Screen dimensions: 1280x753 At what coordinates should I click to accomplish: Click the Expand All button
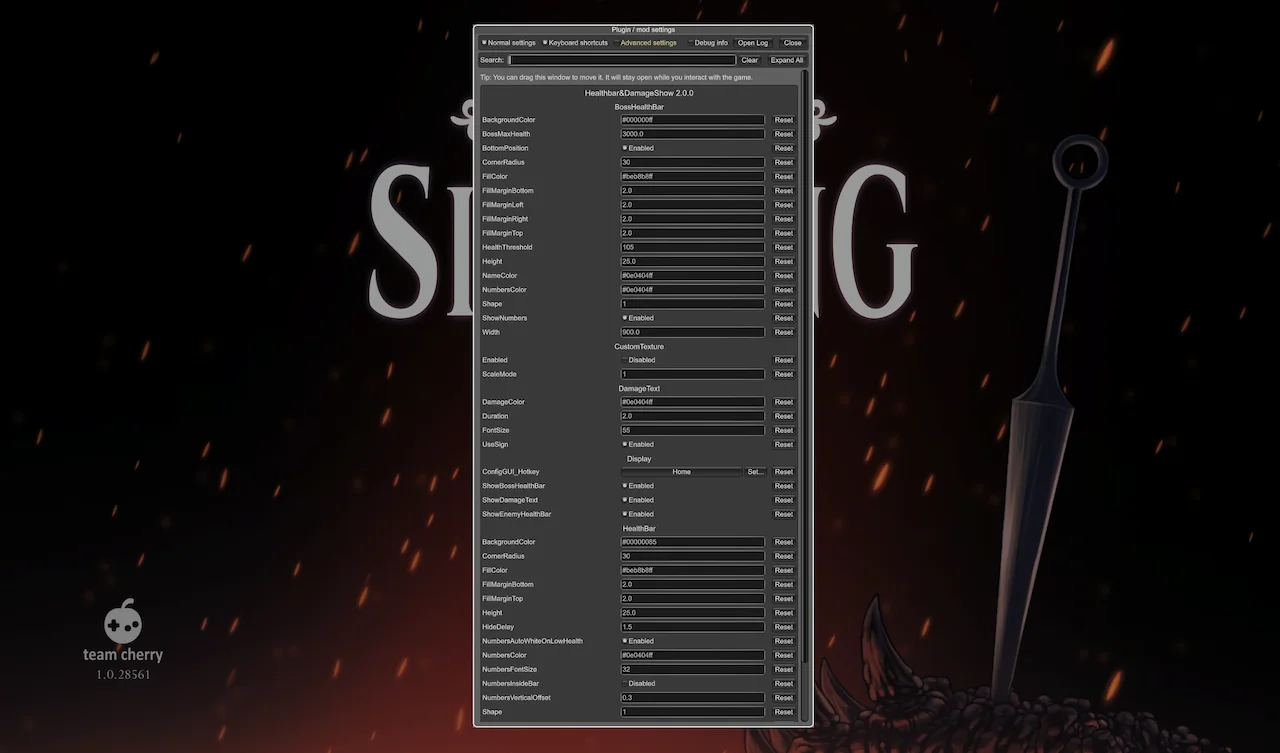(x=787, y=60)
